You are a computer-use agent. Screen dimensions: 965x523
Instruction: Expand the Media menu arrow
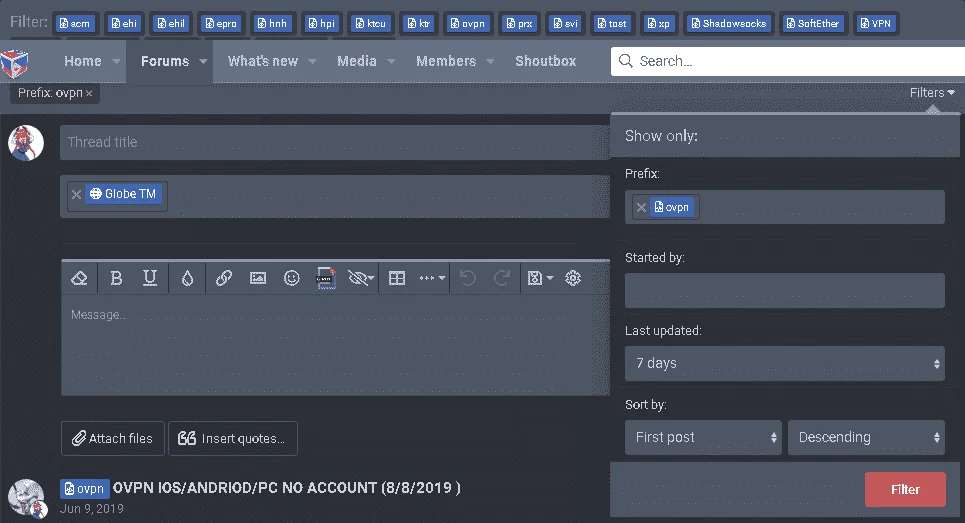pos(391,62)
